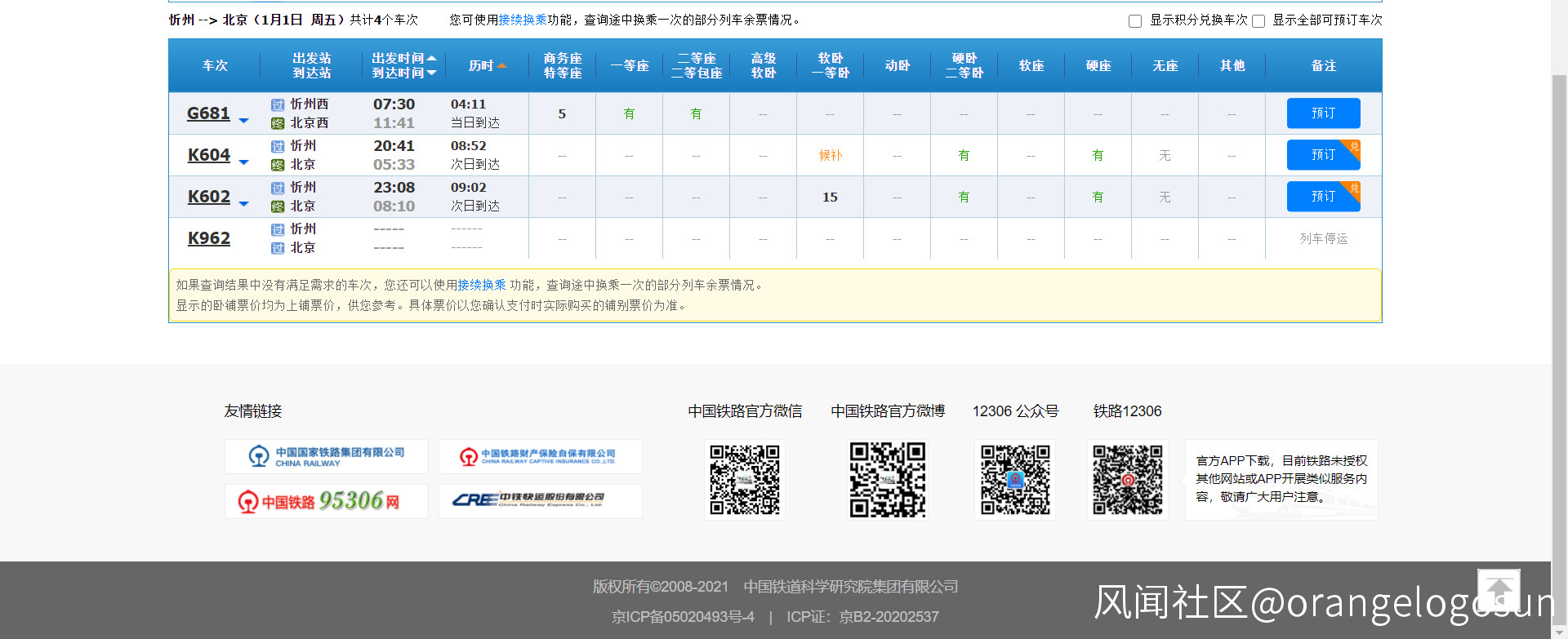This screenshot has width=1568, height=639.
Task: Expand stop details for train K604
Action: [243, 162]
